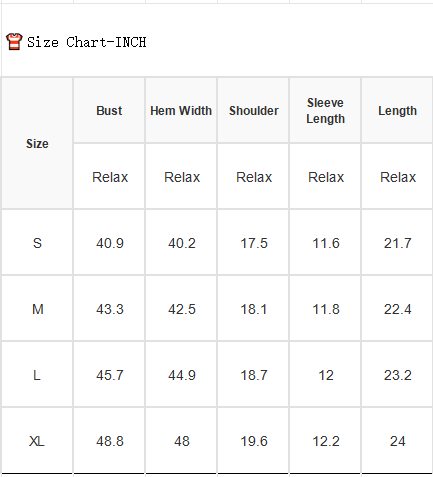The image size is (433, 477).
Task: Select the Length column header
Action: pyautogui.click(x=397, y=111)
